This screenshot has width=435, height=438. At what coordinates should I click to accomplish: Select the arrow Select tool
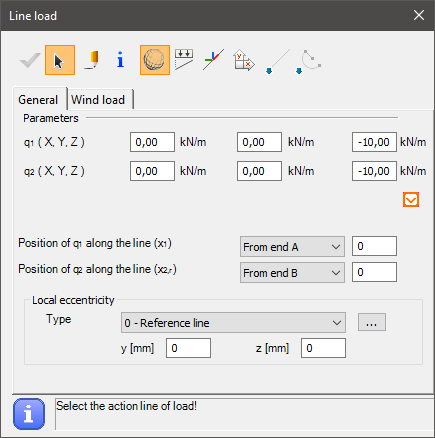coord(60,60)
